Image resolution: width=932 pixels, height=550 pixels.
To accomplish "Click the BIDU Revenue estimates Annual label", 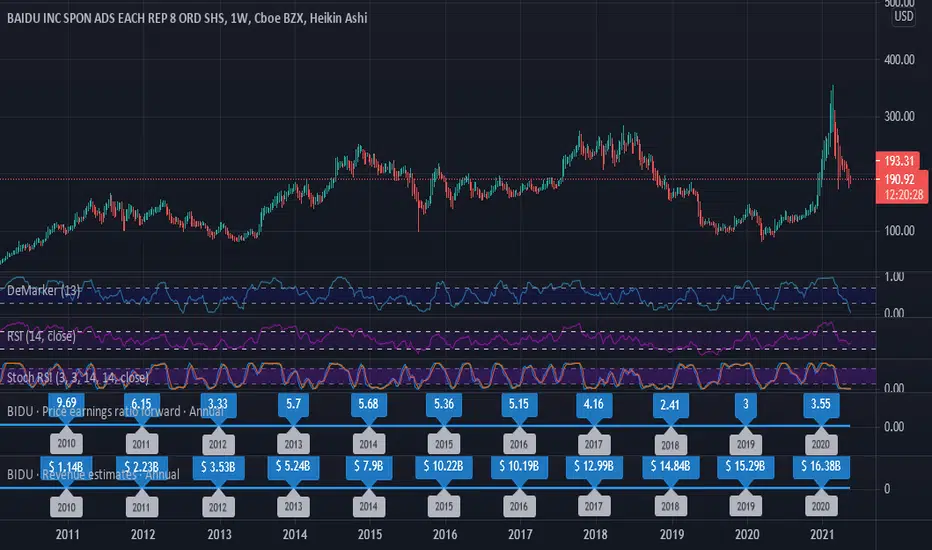I will (x=93, y=474).
